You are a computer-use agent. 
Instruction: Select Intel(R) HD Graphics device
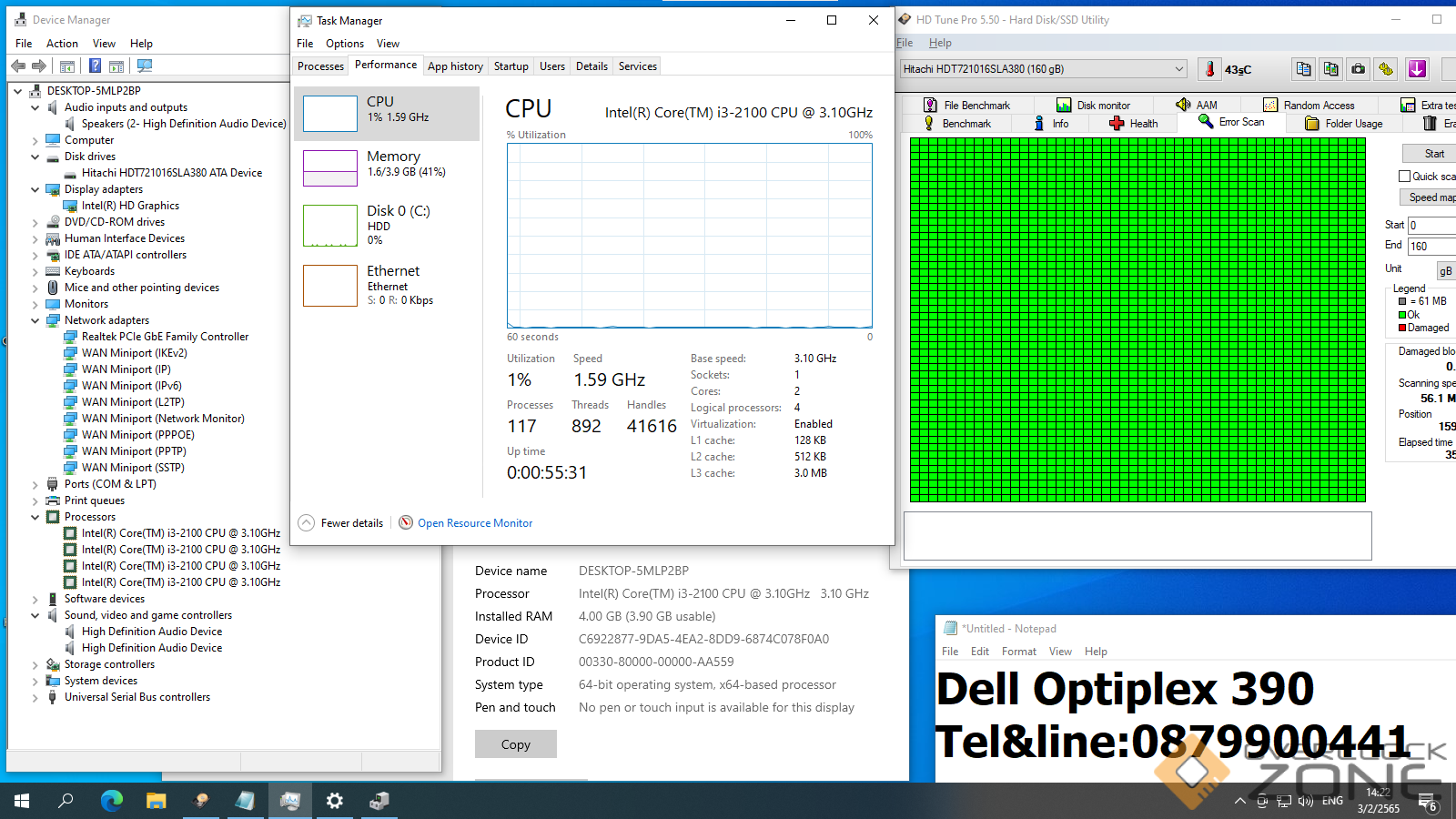130,206
